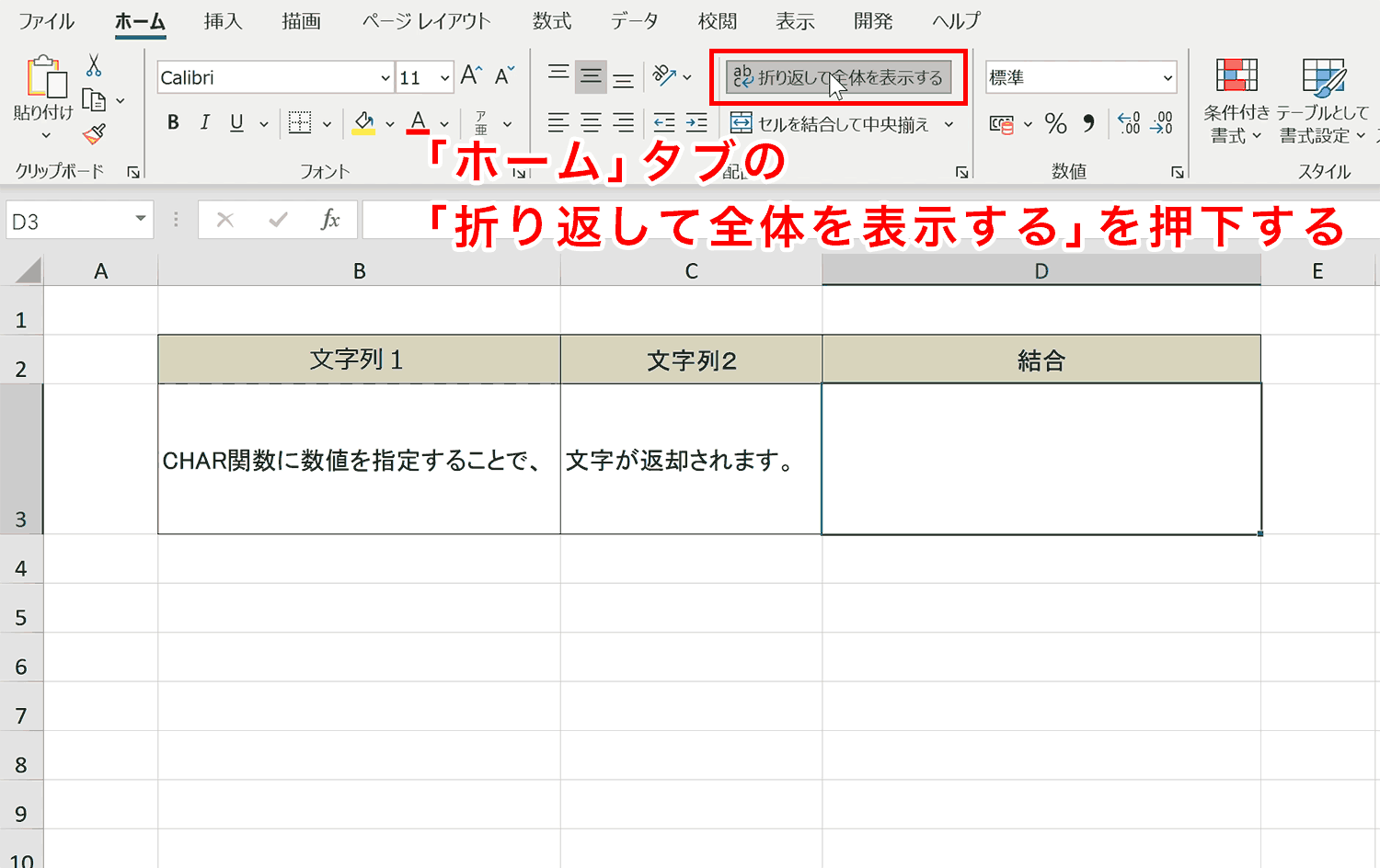Image resolution: width=1380 pixels, height=868 pixels.
Task: Open テーブルとして書式設定 format as table
Action: [1323, 101]
